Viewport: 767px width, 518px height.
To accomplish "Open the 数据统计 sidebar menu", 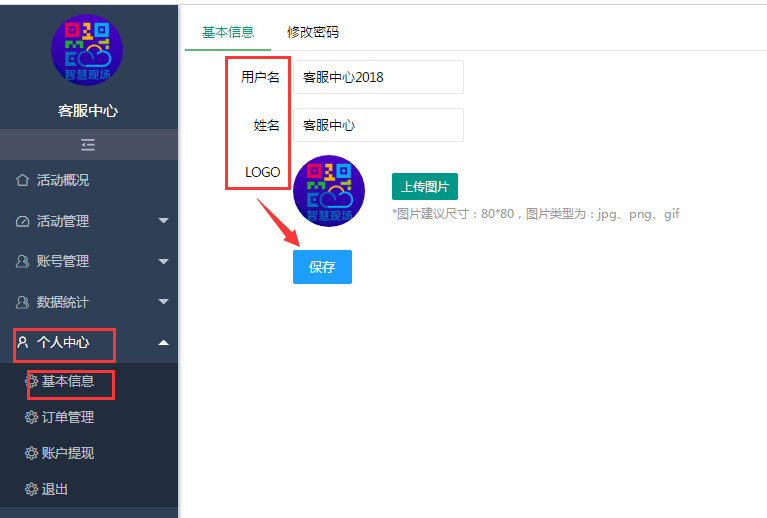I will coord(89,302).
